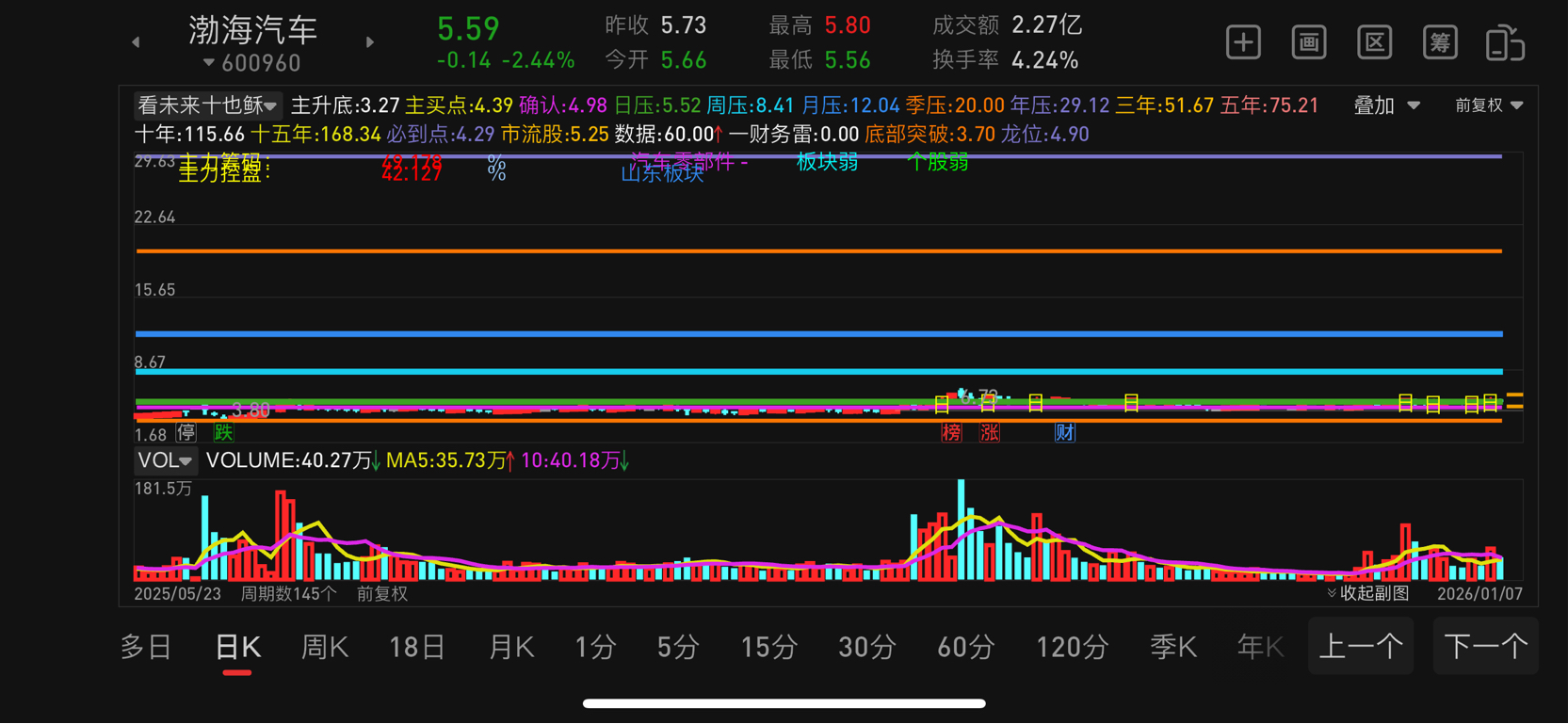
Task: Select the 日K daily chart tab
Action: (x=237, y=647)
